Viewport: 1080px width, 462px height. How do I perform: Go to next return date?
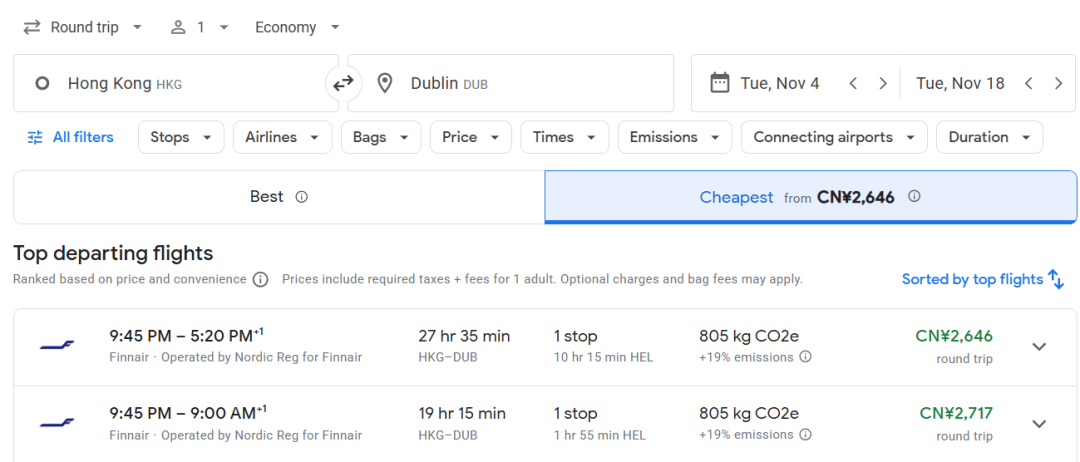(1058, 84)
